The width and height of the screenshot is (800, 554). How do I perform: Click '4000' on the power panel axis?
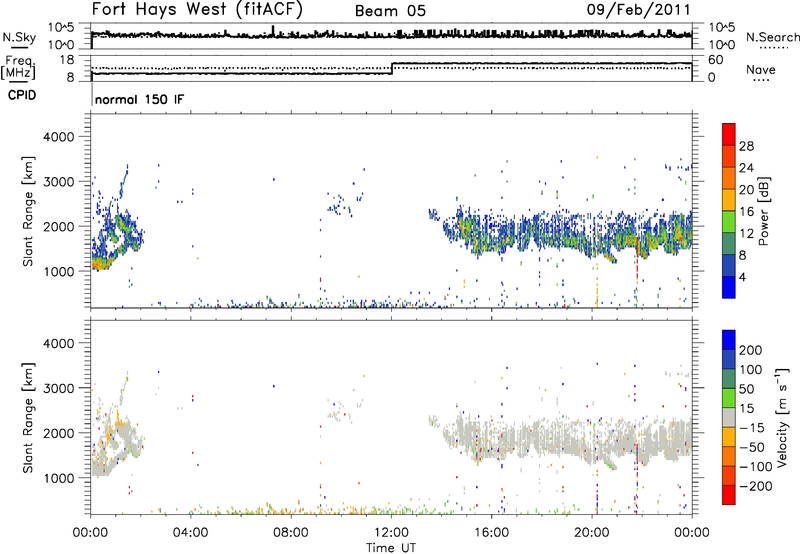(x=59, y=137)
